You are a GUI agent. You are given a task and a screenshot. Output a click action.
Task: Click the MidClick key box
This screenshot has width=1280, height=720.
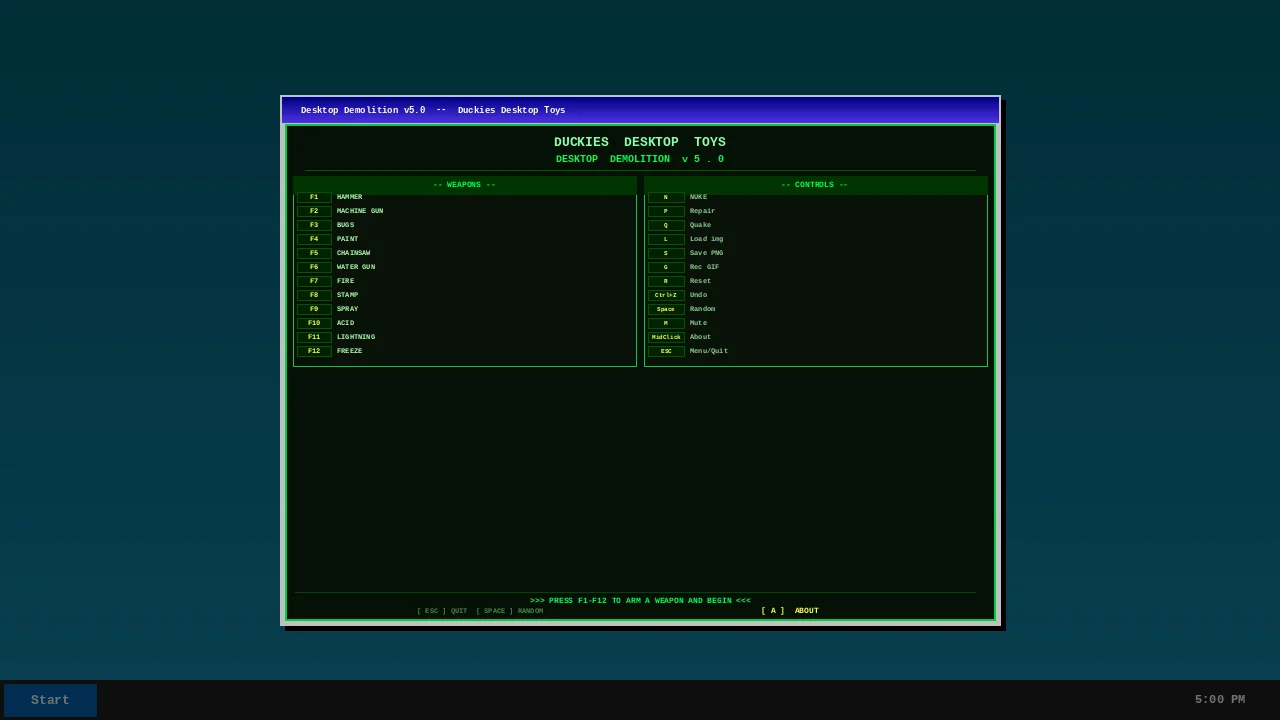[666, 337]
